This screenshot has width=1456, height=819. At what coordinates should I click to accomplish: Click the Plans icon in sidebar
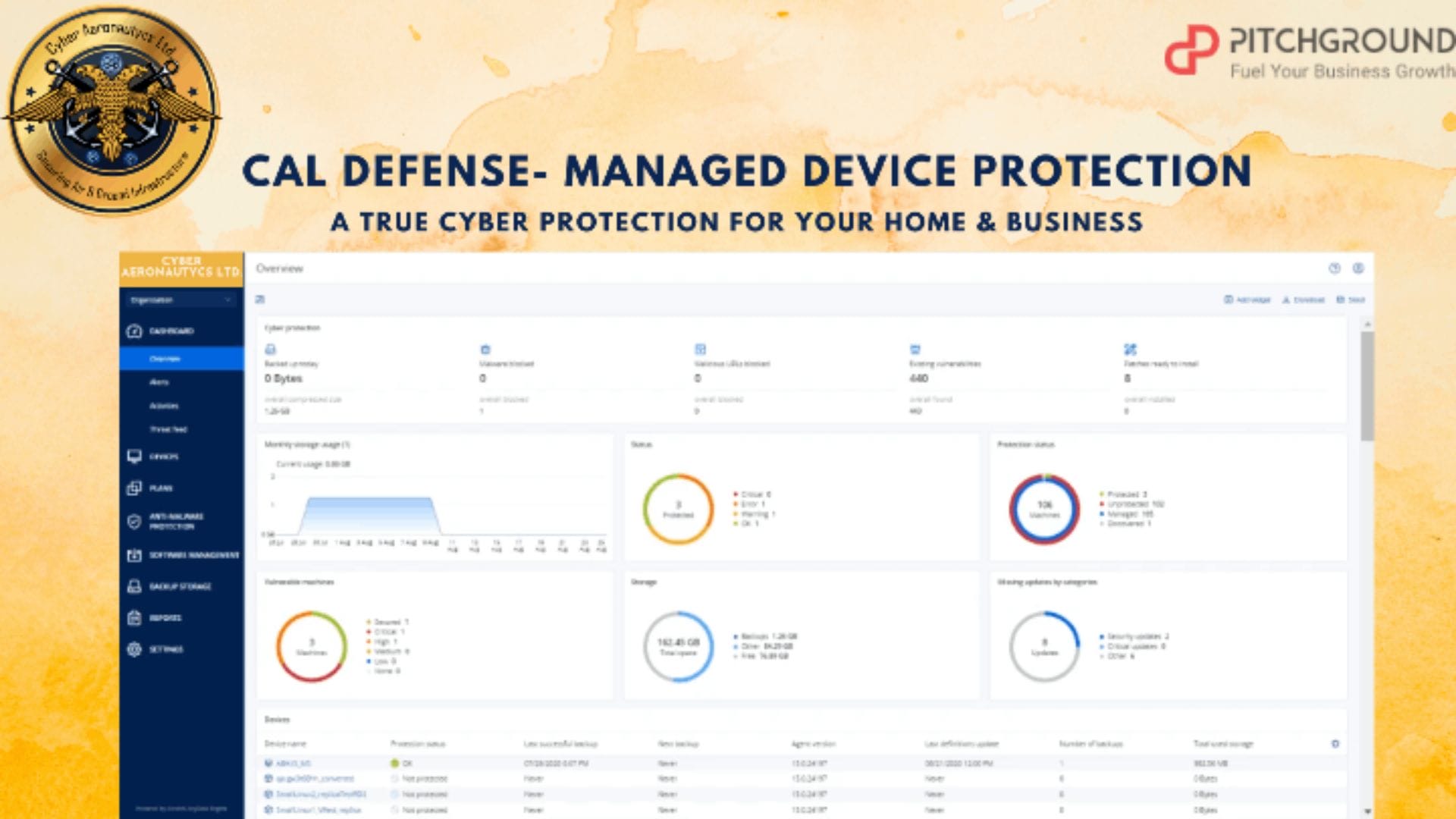coord(134,488)
